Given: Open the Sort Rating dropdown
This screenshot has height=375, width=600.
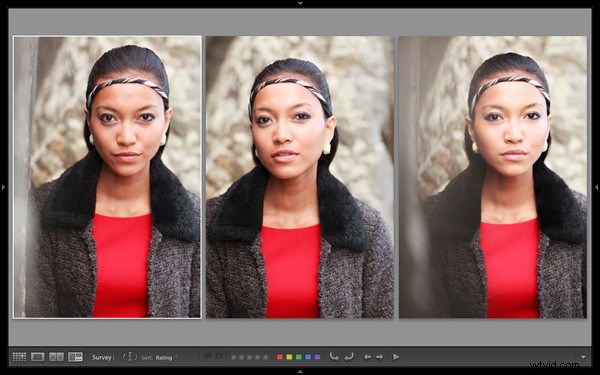Looking at the screenshot, I should (x=166, y=357).
